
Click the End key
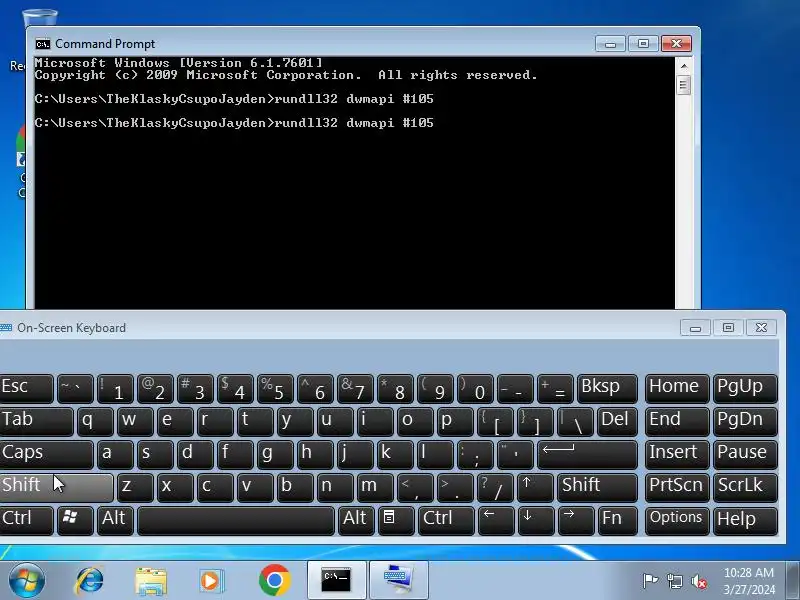[x=677, y=421]
